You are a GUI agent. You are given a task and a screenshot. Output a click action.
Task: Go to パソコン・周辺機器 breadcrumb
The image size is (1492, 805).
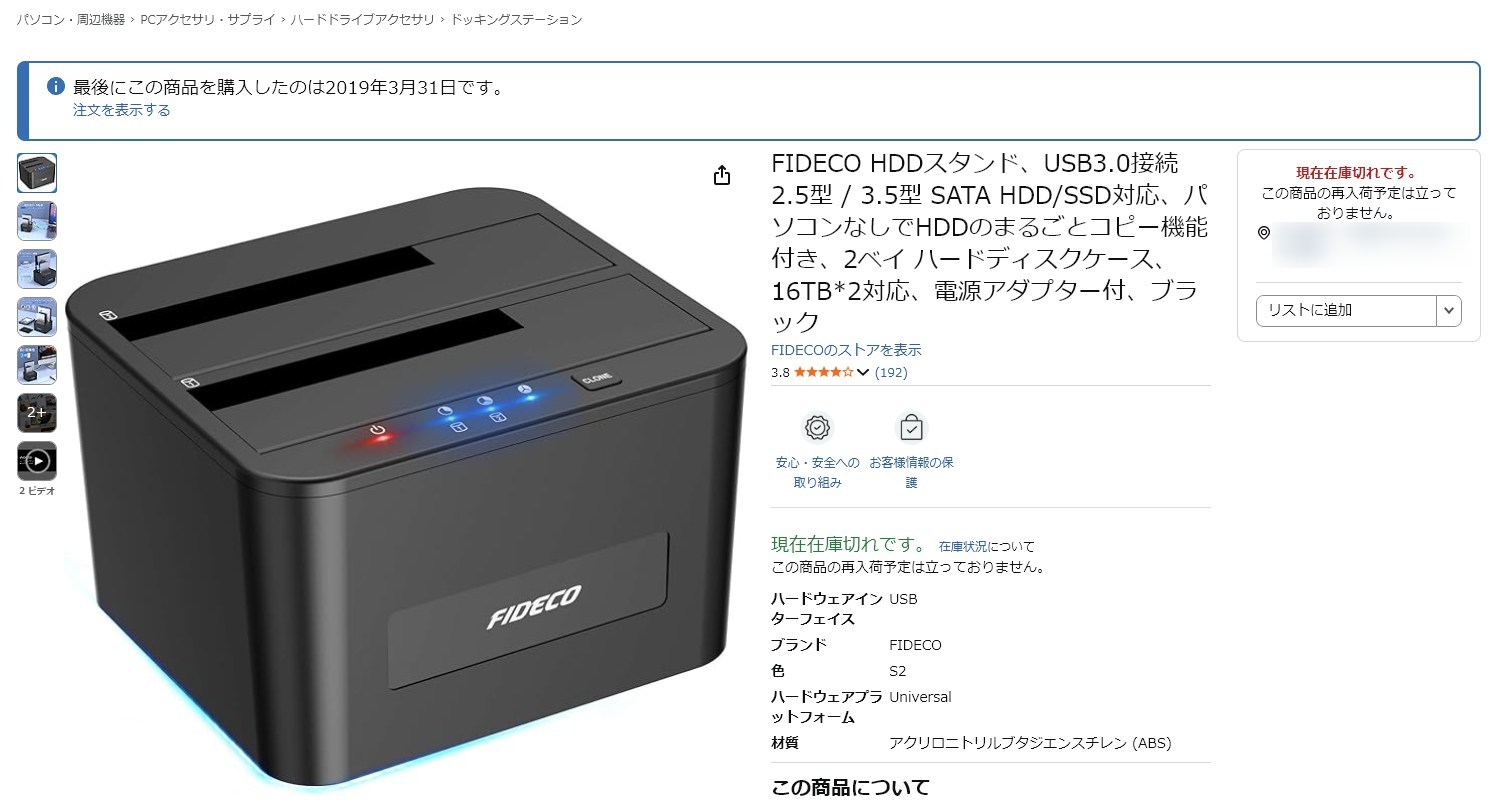(70, 20)
